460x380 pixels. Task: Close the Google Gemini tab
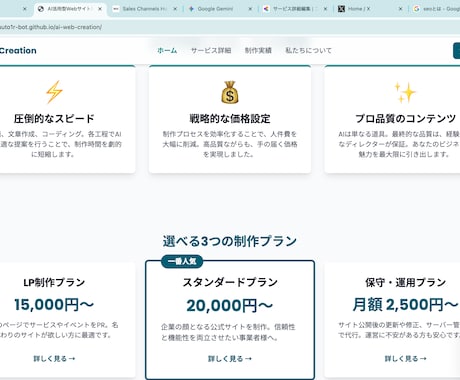pyautogui.click(x=250, y=9)
